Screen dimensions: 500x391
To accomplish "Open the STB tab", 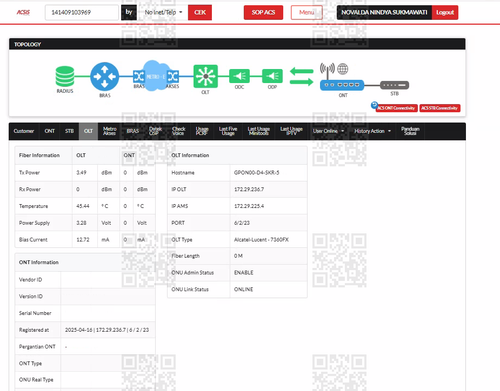I will point(69,131).
